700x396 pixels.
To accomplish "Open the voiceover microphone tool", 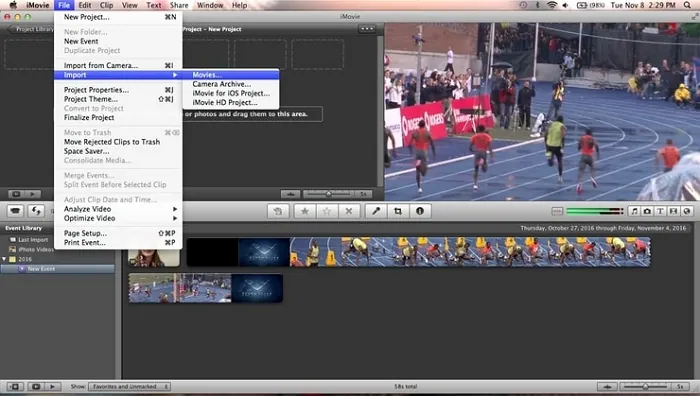I will 376,211.
